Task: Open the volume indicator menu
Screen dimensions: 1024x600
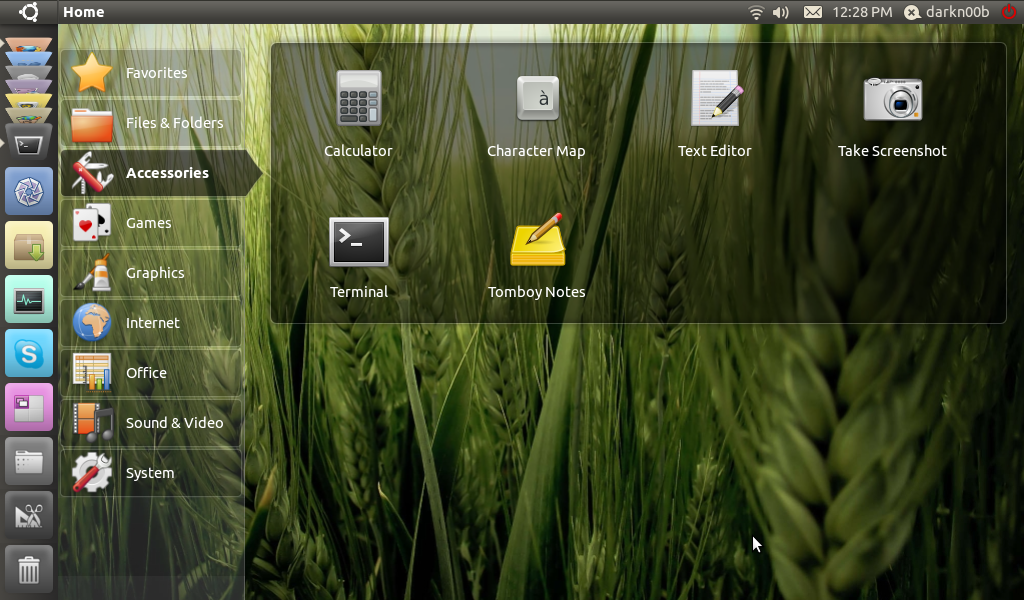Action: pyautogui.click(x=781, y=12)
